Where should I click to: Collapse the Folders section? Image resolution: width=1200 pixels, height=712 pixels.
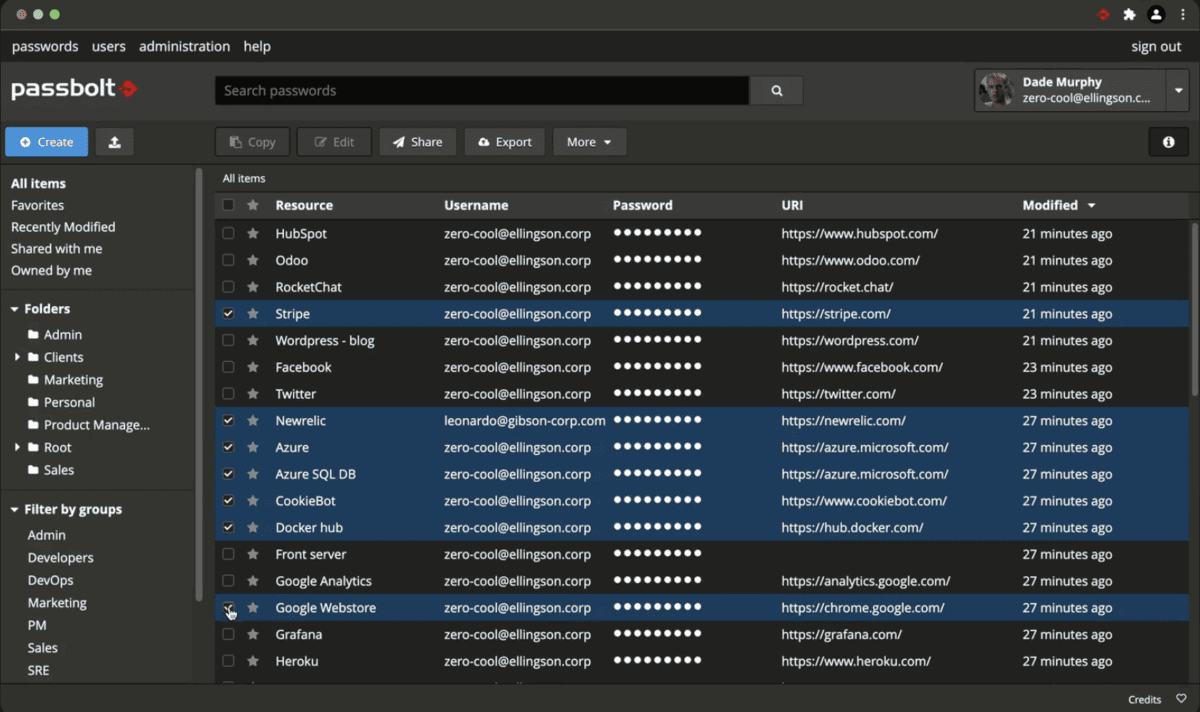[15, 309]
